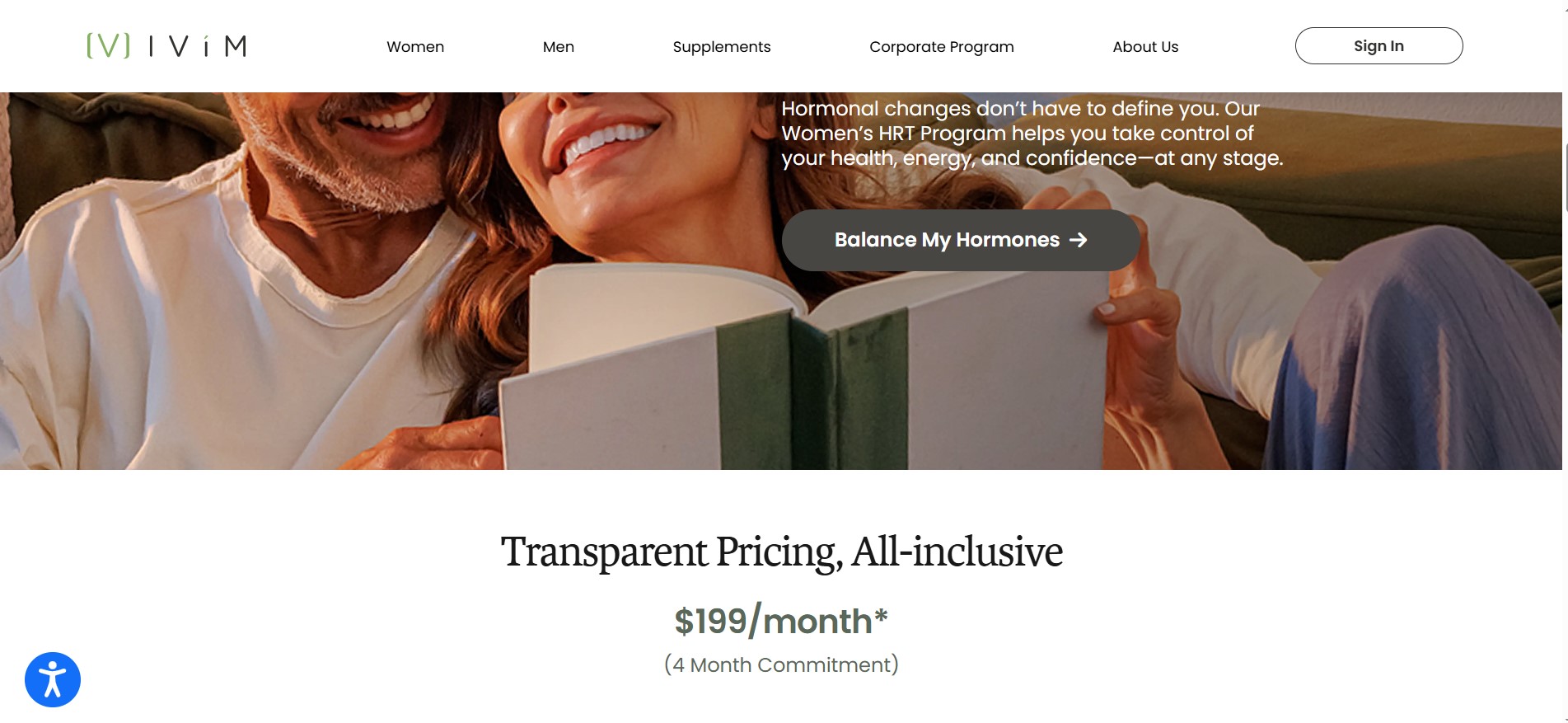This screenshot has width=1568, height=723.
Task: Click the 4 Month Commitment note
Action: click(x=781, y=664)
